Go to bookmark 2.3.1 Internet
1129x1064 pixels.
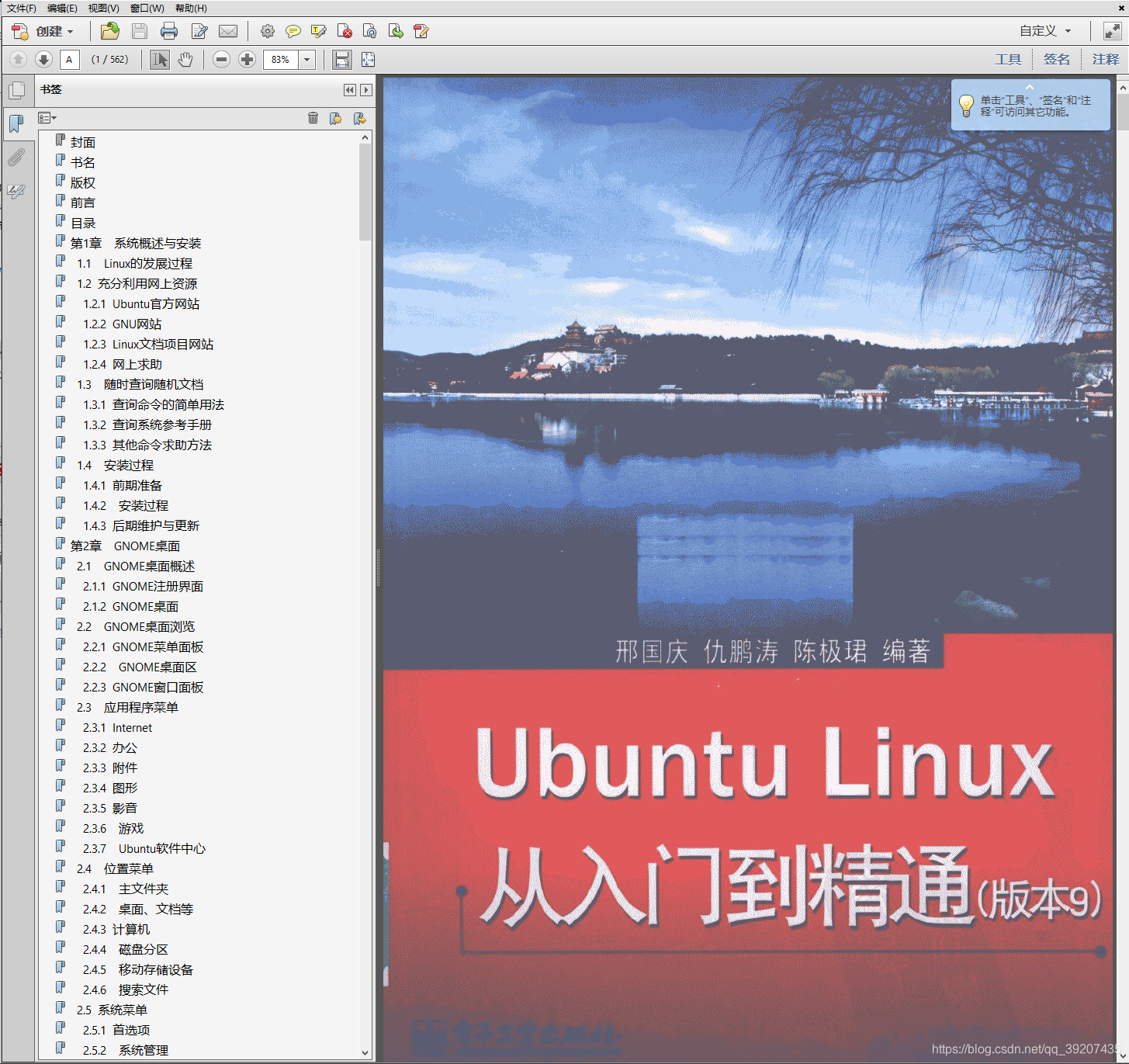pyautogui.click(x=118, y=727)
